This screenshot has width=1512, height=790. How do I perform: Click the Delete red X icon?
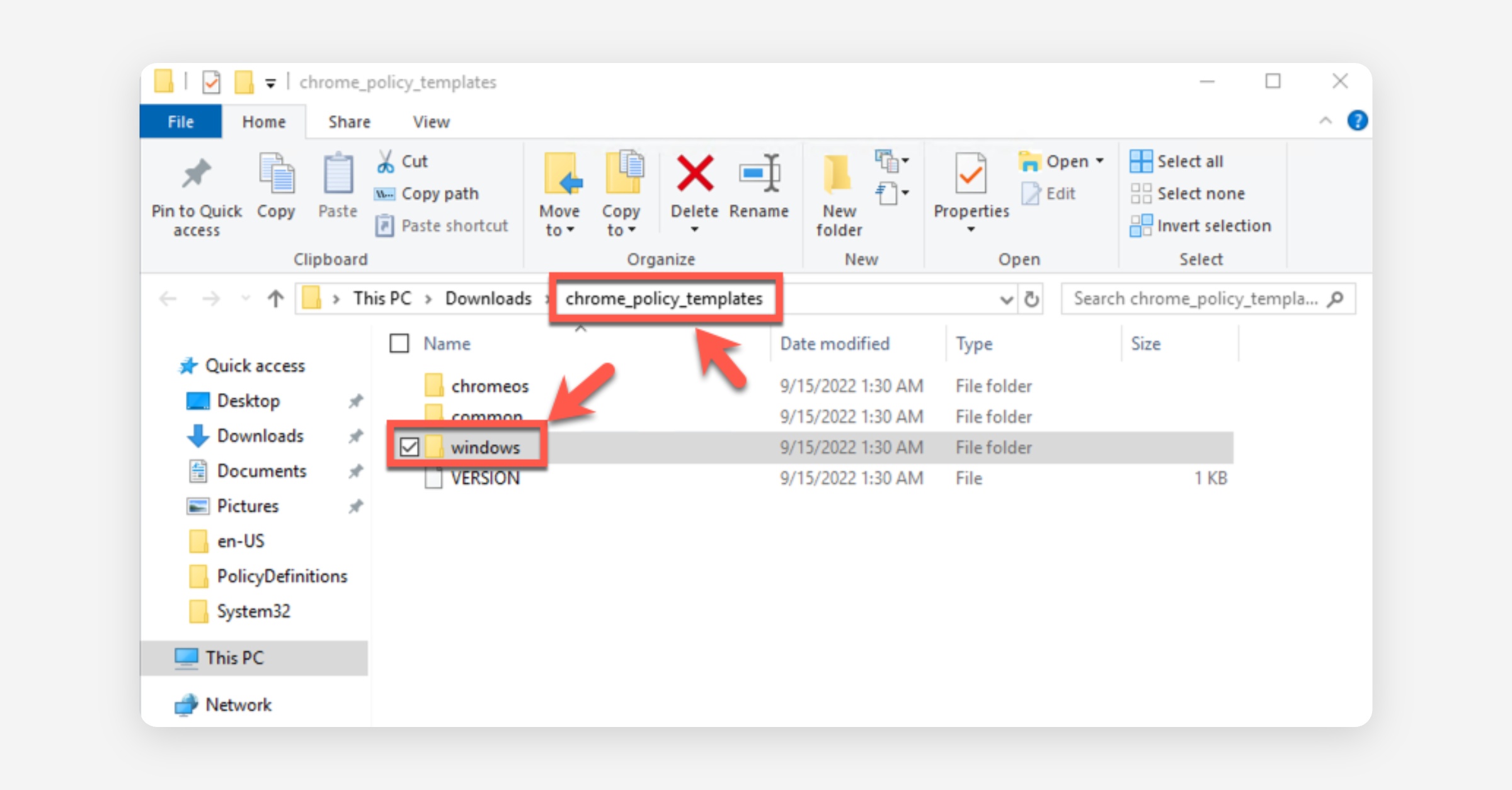(694, 174)
